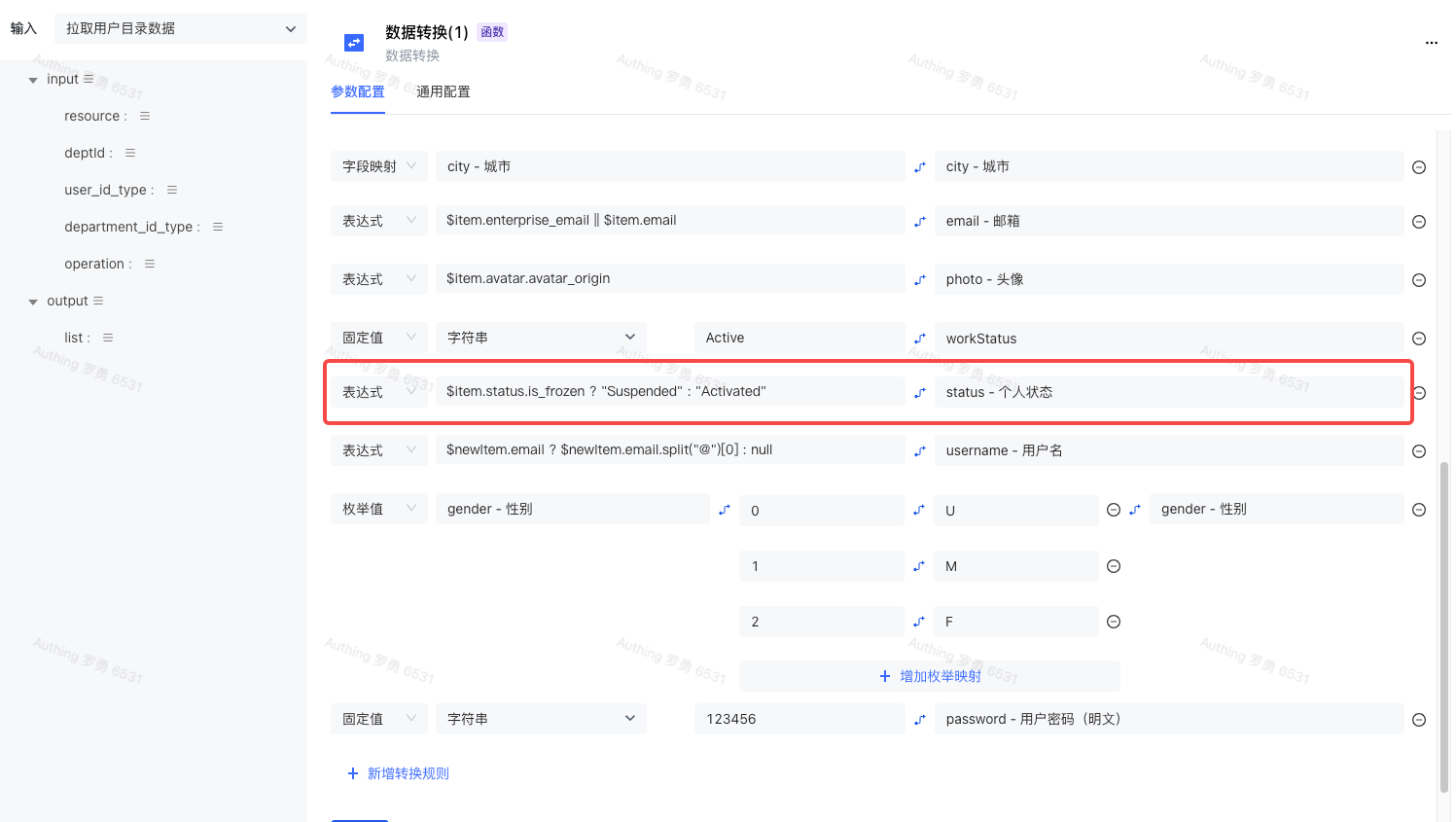Open the 字段映射 rule type dropdown

tap(378, 166)
